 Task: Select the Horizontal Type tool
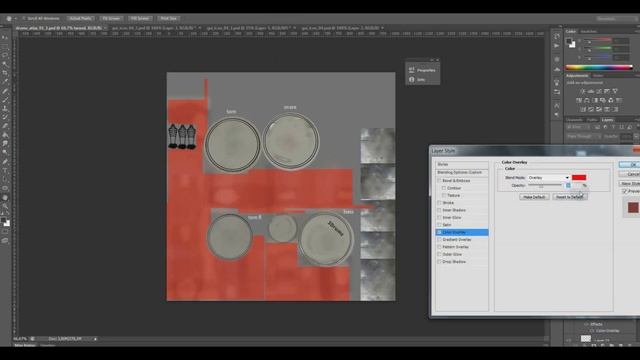[x=5, y=171]
